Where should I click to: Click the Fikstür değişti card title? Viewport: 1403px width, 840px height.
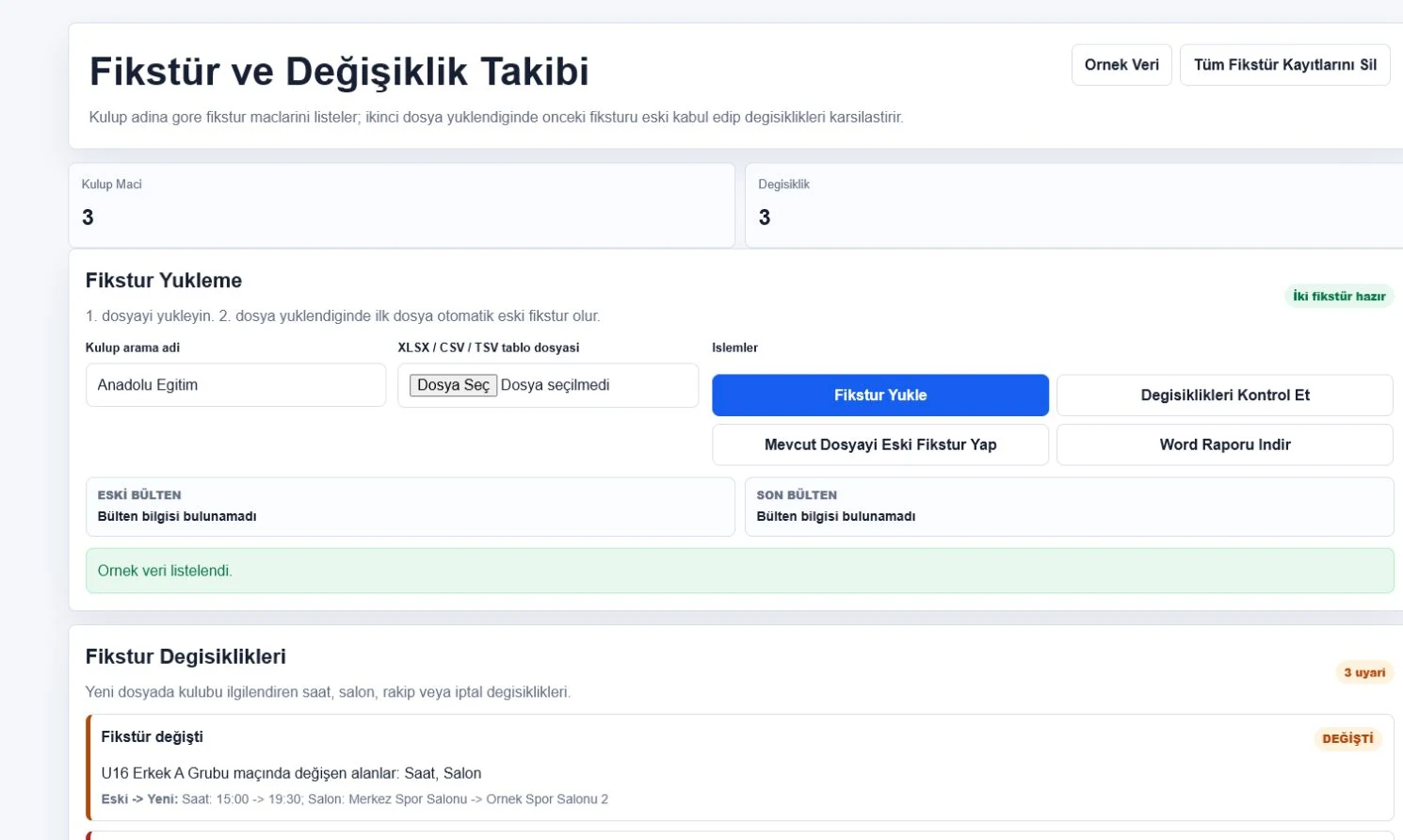coord(152,737)
